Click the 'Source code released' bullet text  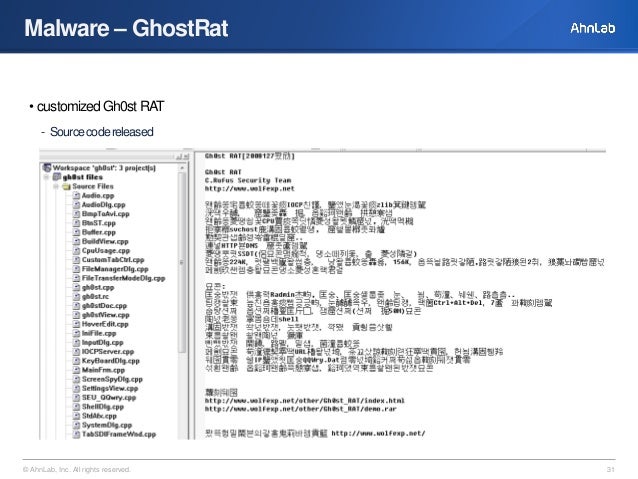(x=101, y=132)
